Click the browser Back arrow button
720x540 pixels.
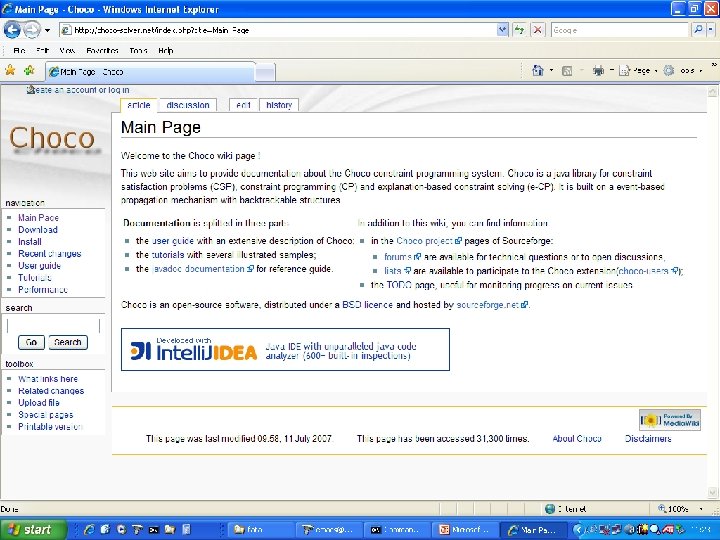point(12,30)
